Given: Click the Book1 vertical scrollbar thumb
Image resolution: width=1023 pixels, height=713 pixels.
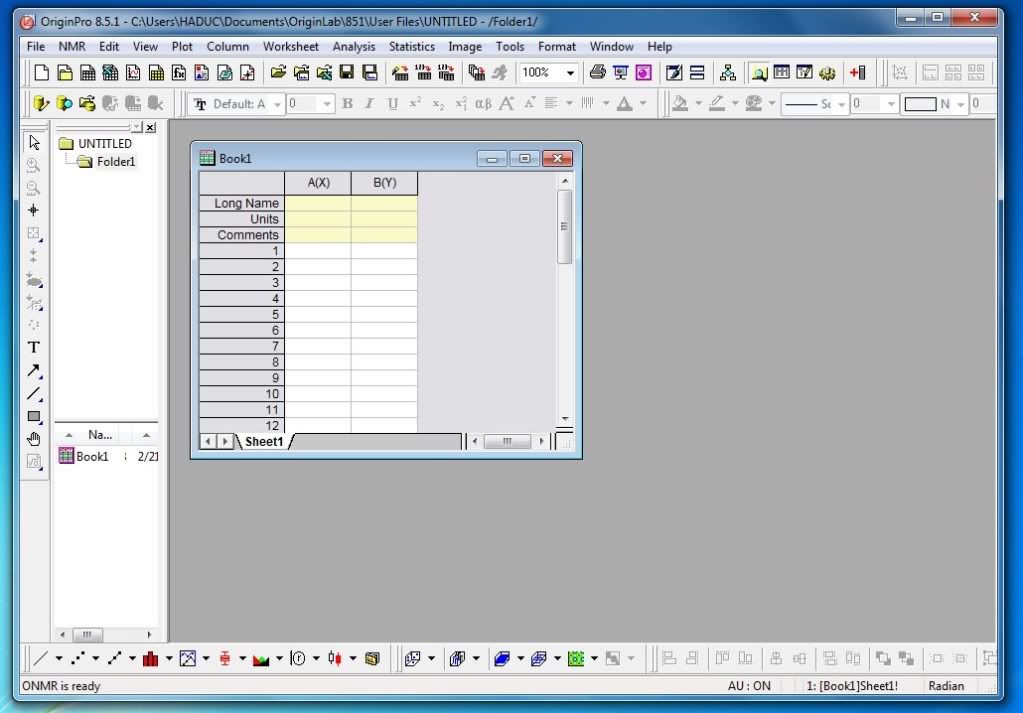Looking at the screenshot, I should pyautogui.click(x=564, y=226).
